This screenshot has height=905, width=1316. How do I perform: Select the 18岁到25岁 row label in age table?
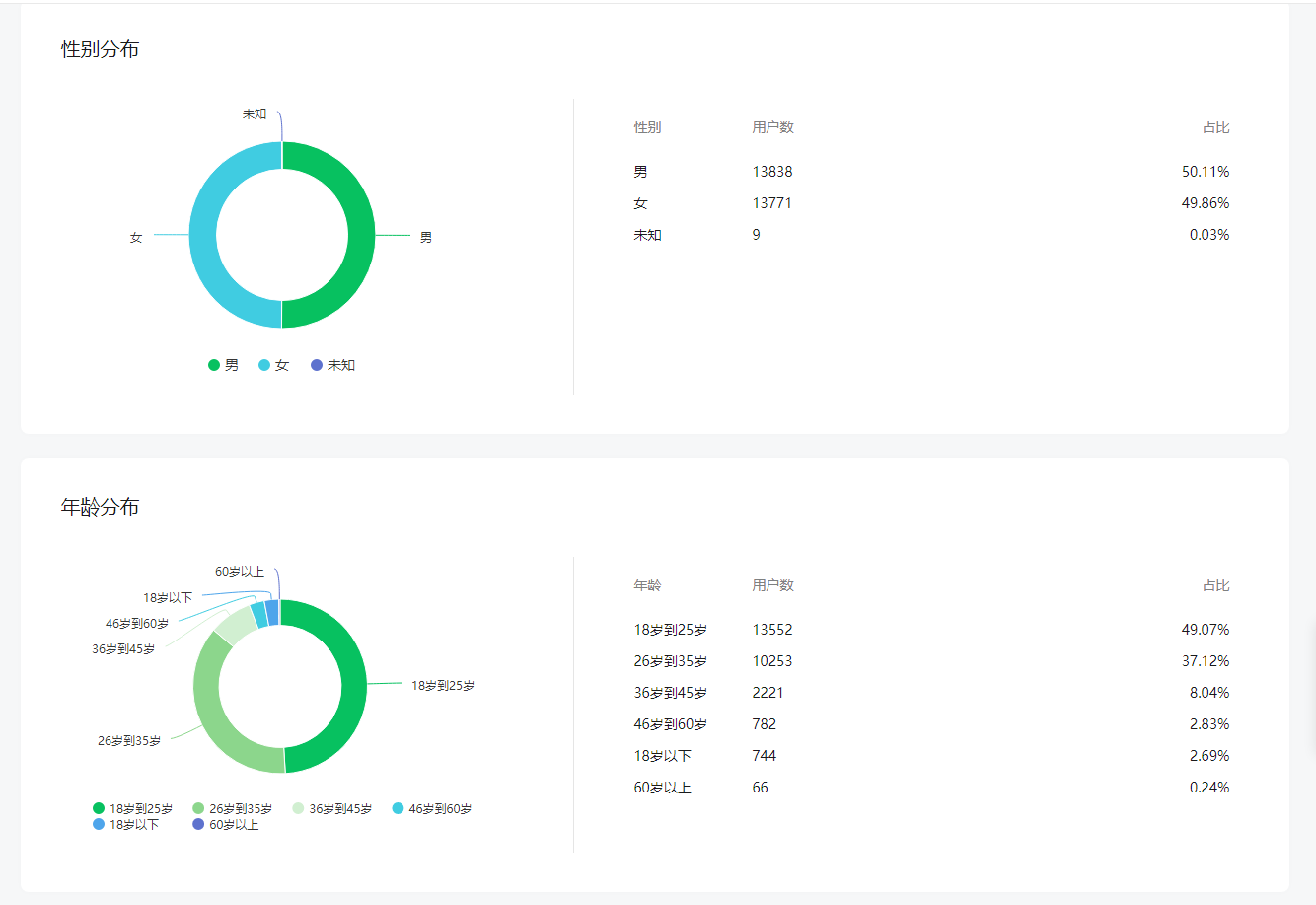point(670,630)
